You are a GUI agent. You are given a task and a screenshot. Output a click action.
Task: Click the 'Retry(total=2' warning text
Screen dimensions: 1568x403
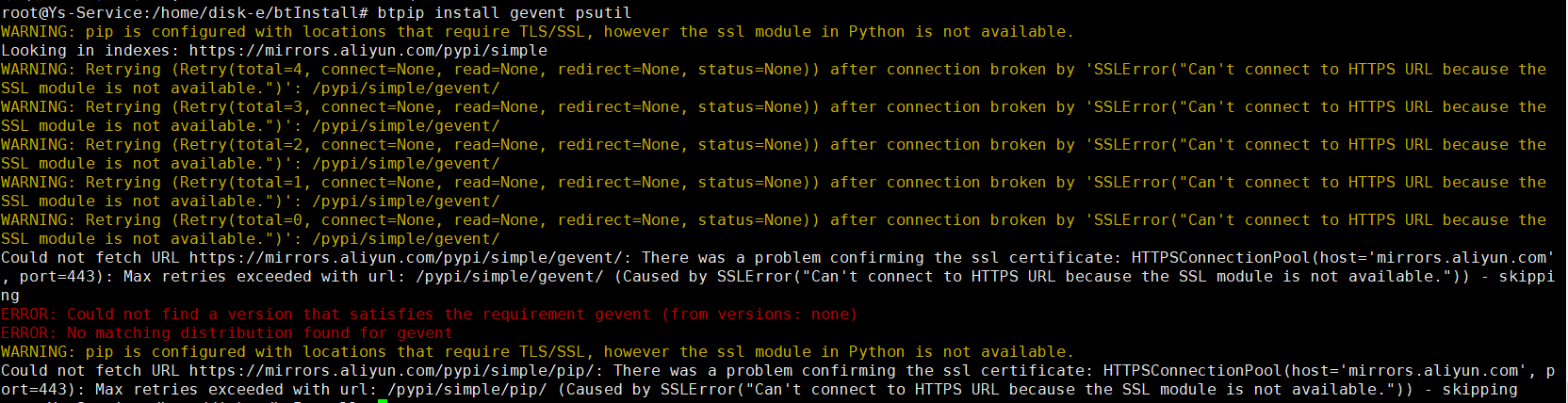click(241, 144)
